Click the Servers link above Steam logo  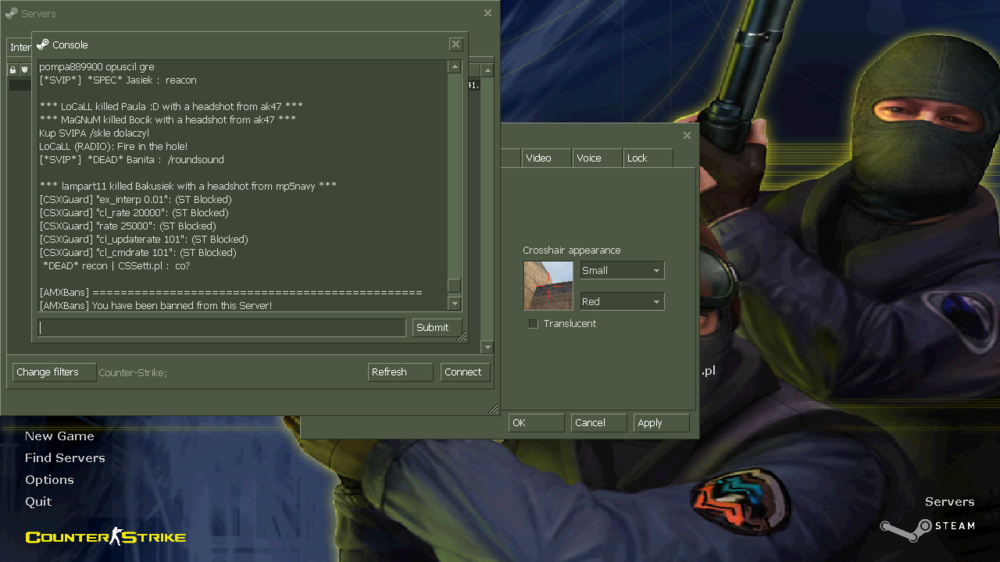[x=950, y=502]
